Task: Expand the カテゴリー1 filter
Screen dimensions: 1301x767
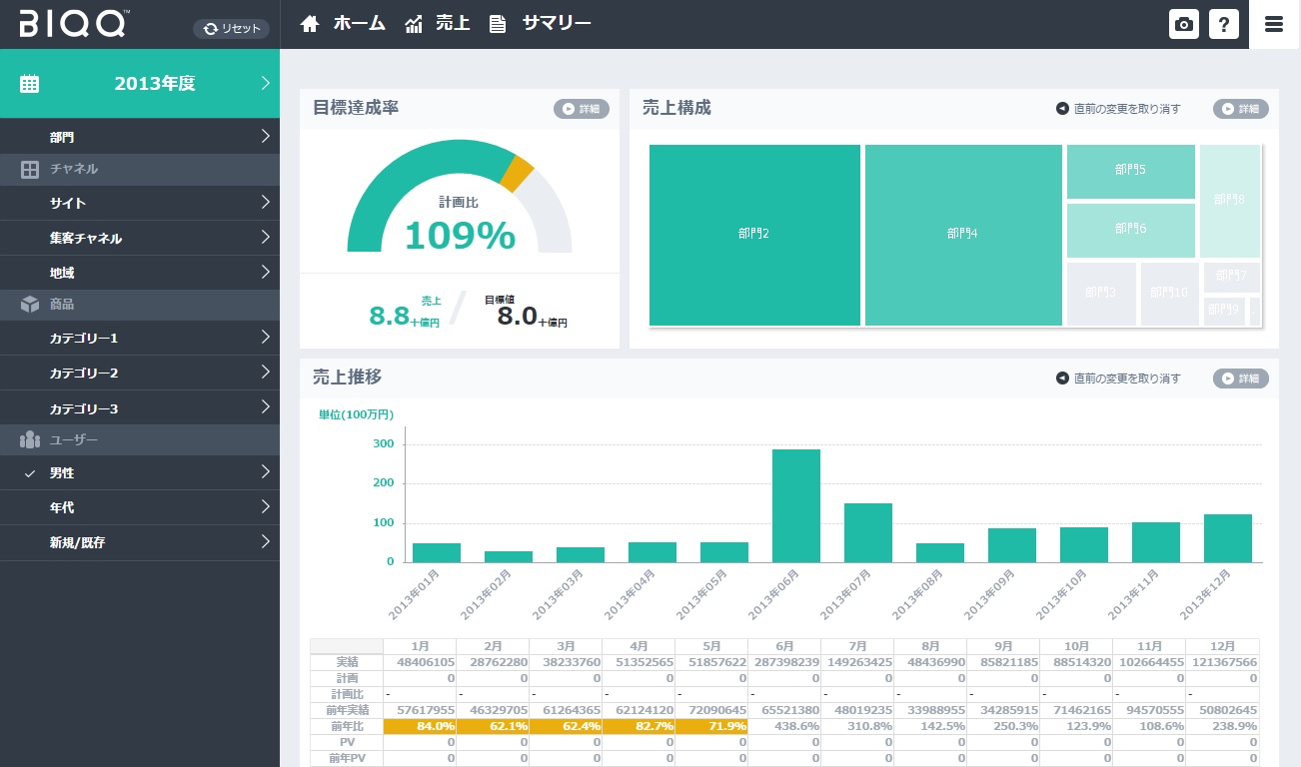Action: [140, 338]
